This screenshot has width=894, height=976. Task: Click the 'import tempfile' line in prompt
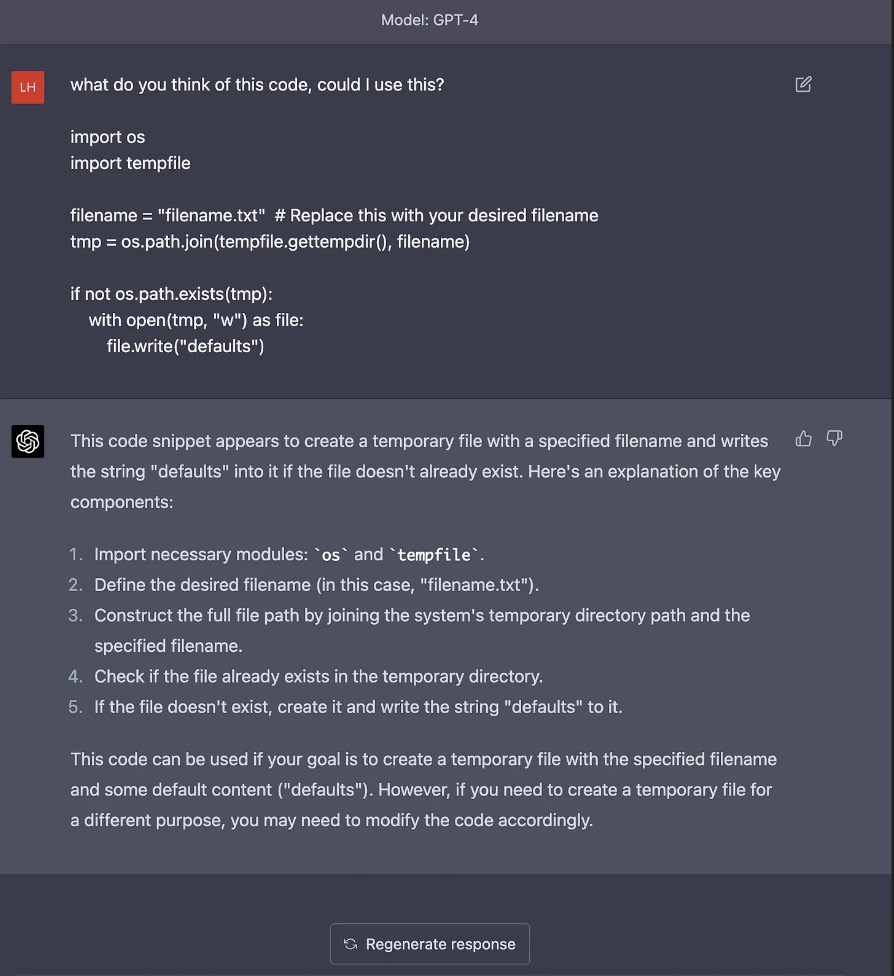[x=130, y=163]
